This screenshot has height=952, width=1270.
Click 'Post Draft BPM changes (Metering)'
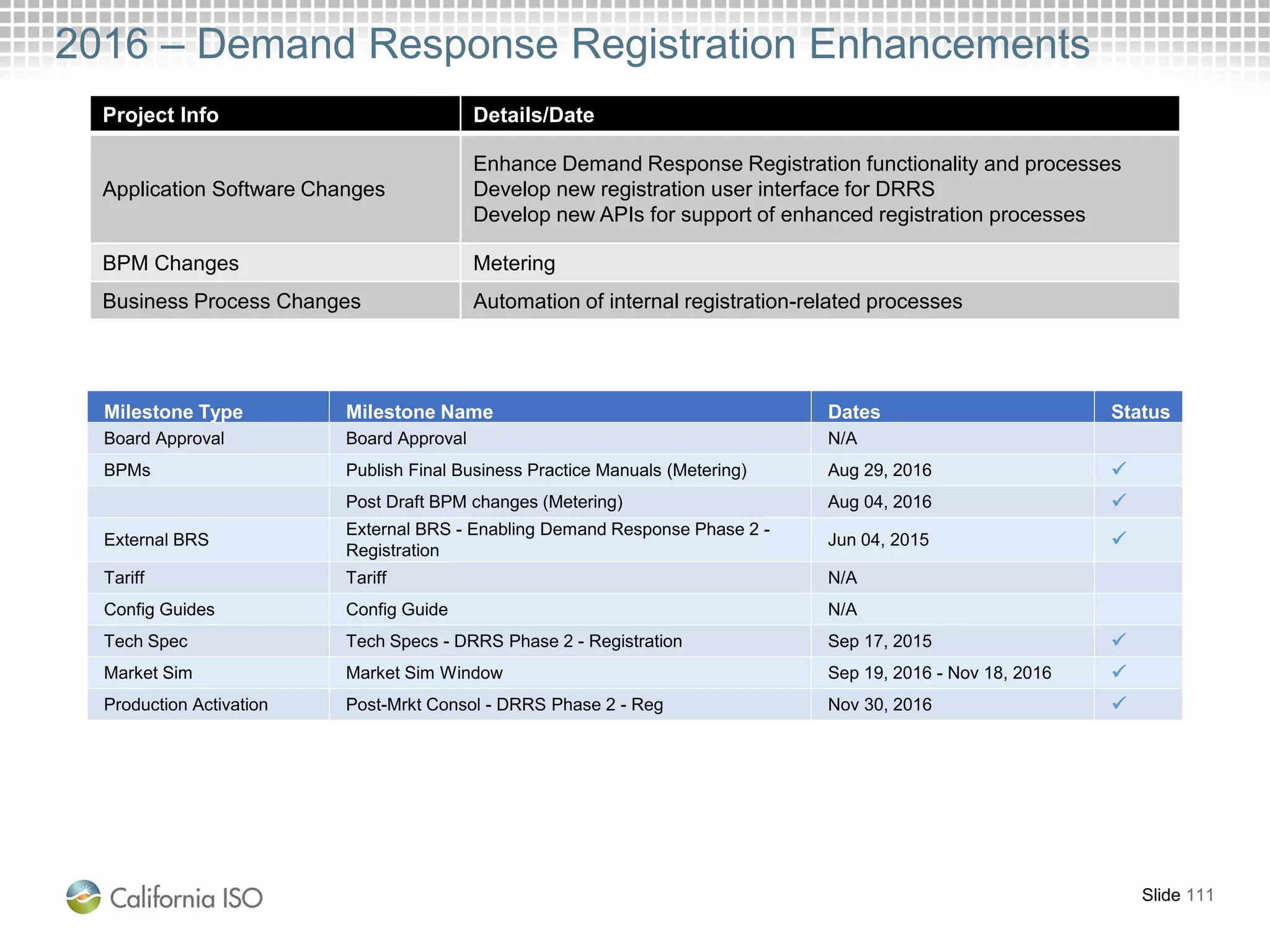click(484, 501)
